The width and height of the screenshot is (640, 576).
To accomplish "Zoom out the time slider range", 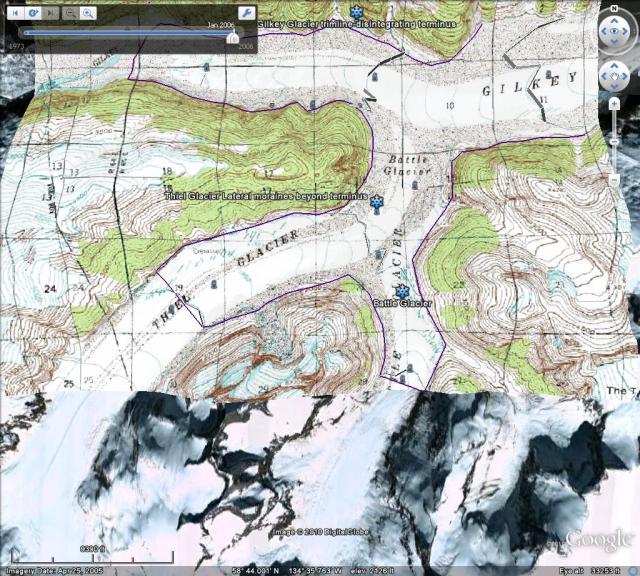I will 71,14.
